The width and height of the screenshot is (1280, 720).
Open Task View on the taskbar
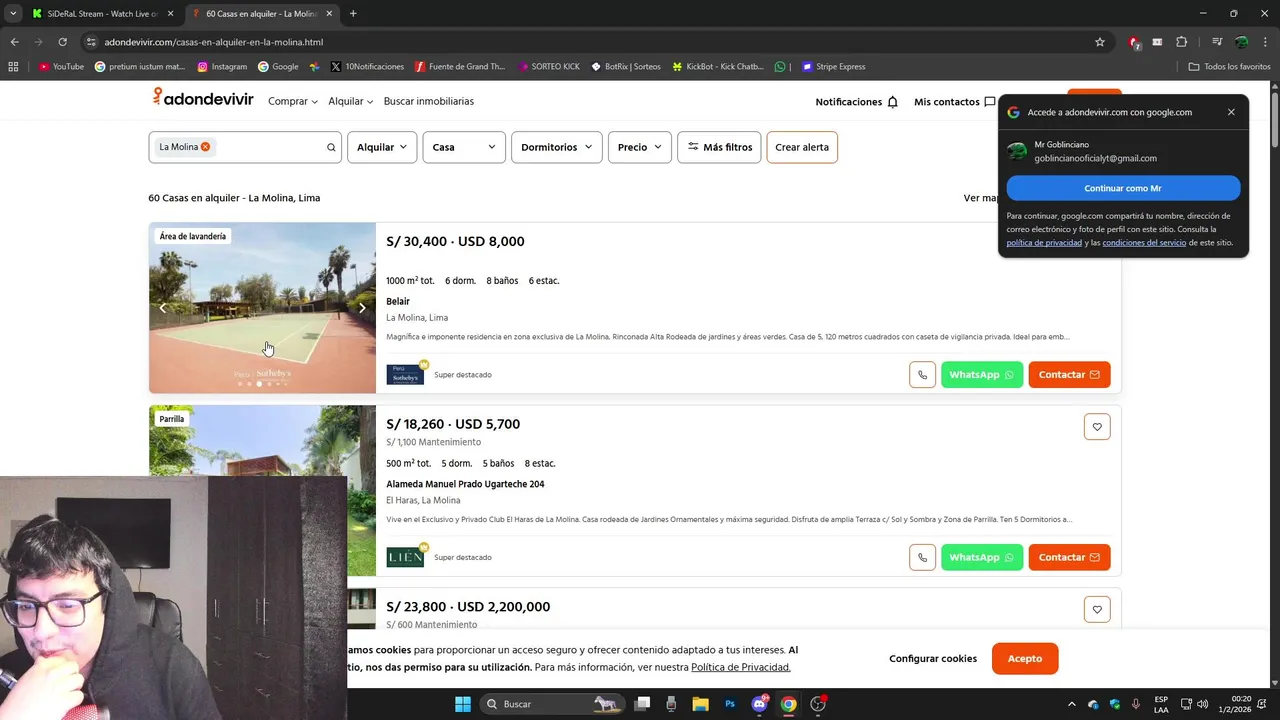[x=642, y=704]
